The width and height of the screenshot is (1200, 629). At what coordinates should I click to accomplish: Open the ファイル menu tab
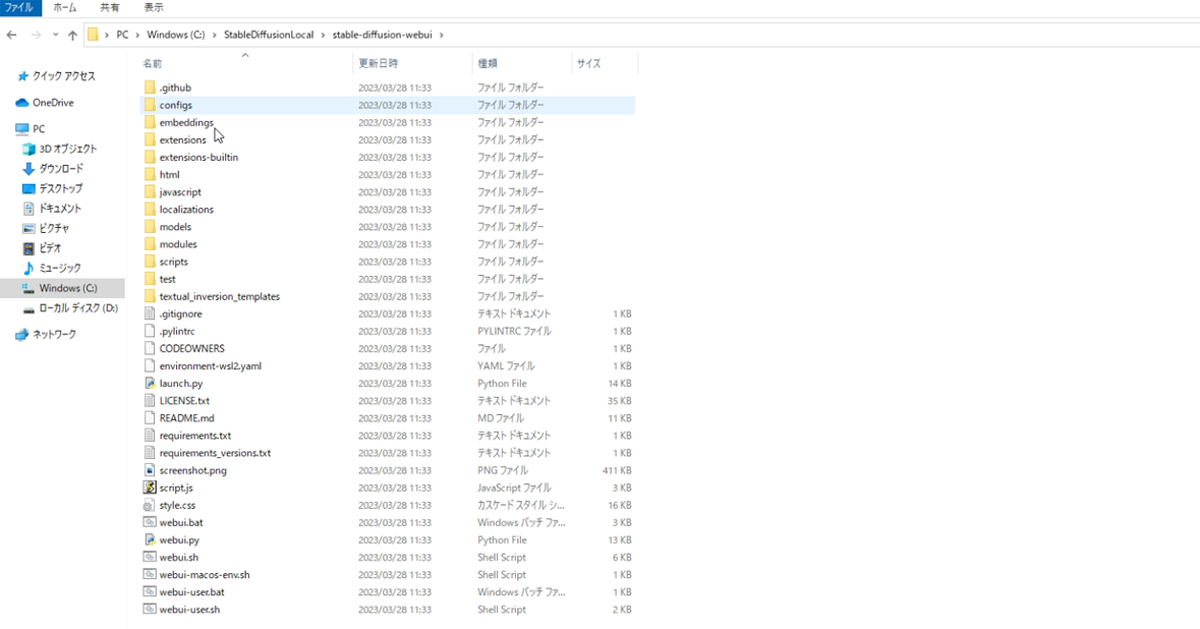point(20,7)
